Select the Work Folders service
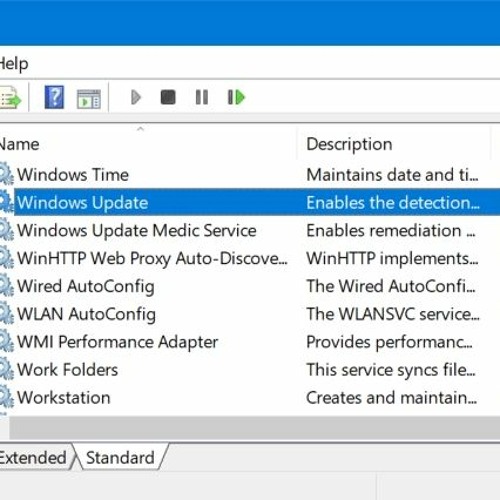Screen dimensions: 500x500 pos(67,370)
